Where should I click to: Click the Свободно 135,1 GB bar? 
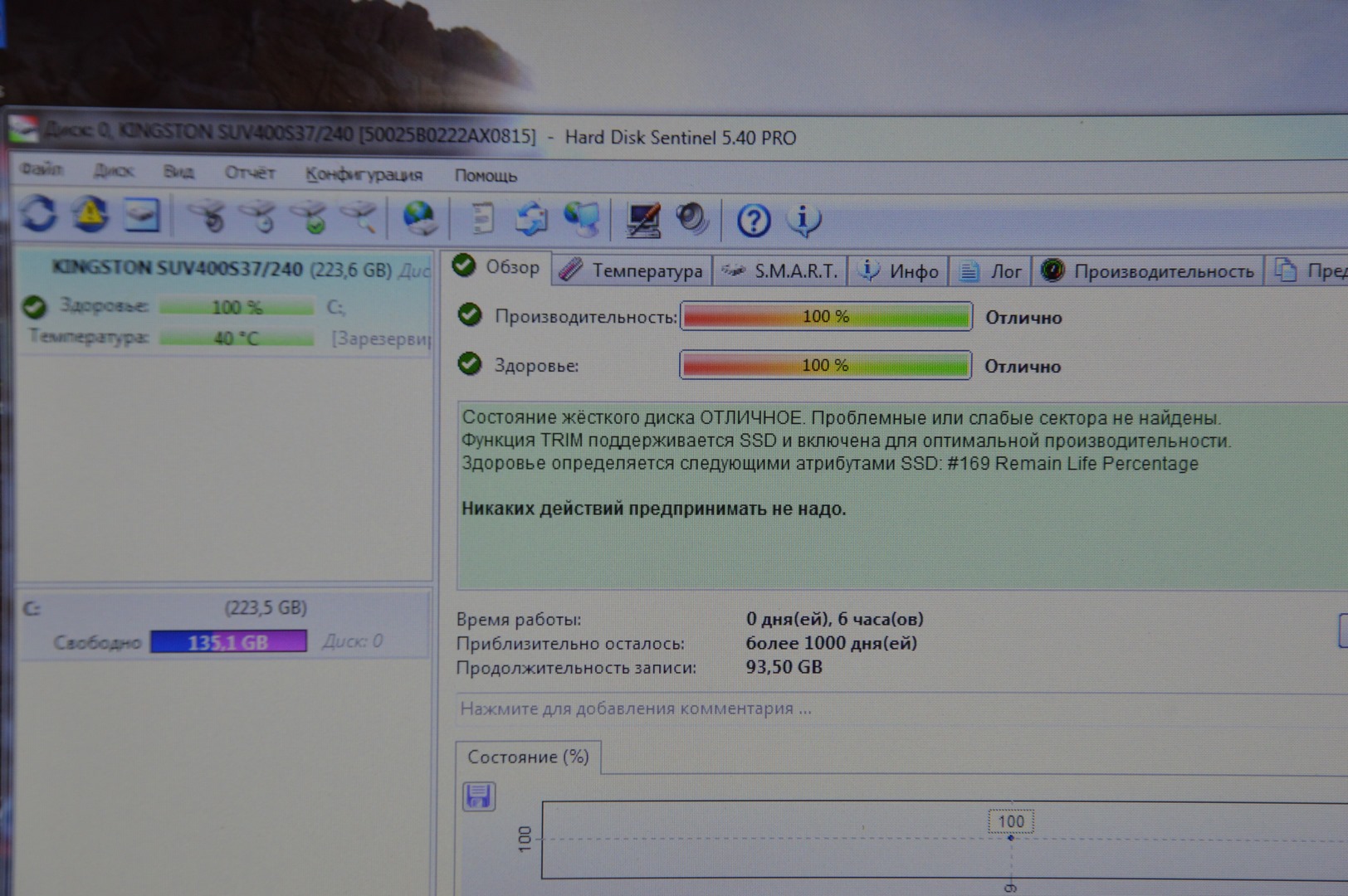(x=228, y=641)
